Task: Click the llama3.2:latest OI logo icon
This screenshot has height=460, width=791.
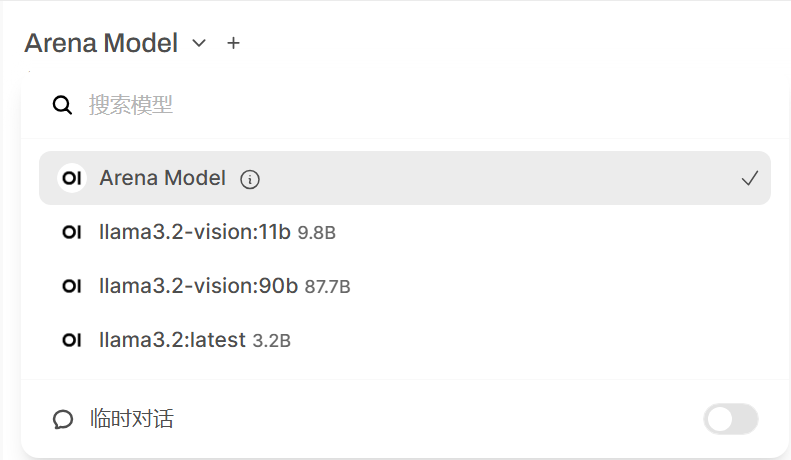Action: point(71,340)
